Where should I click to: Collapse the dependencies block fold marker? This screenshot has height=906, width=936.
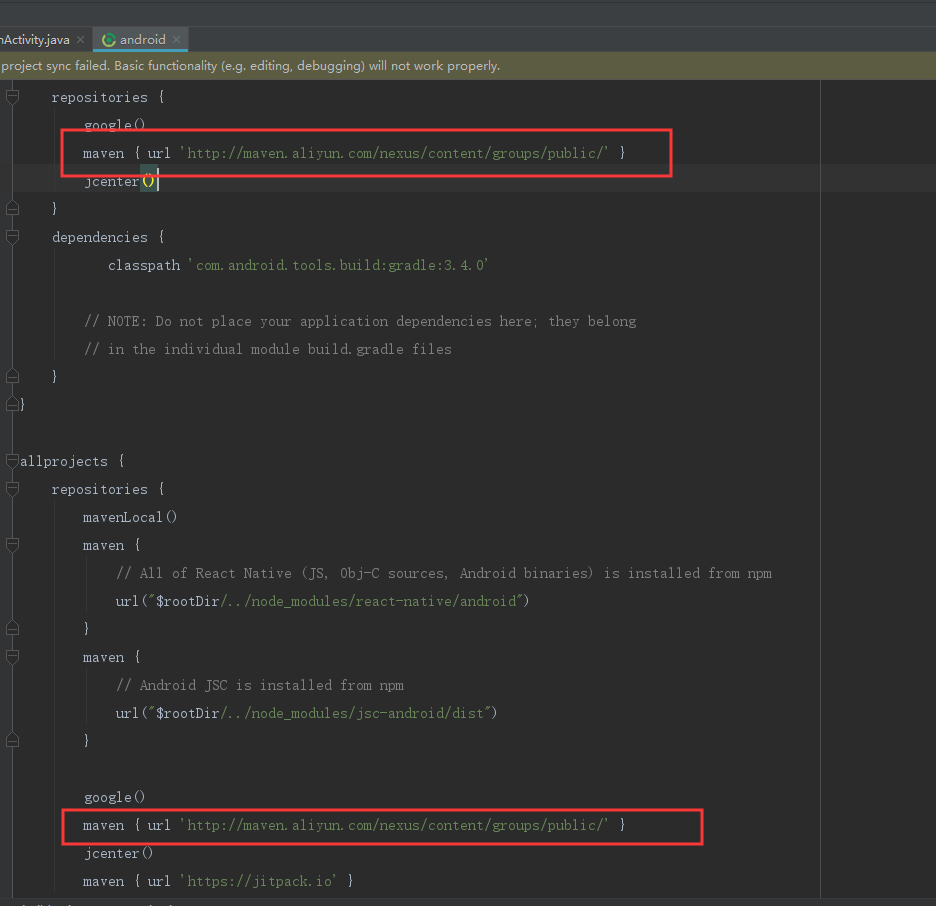click(12, 237)
